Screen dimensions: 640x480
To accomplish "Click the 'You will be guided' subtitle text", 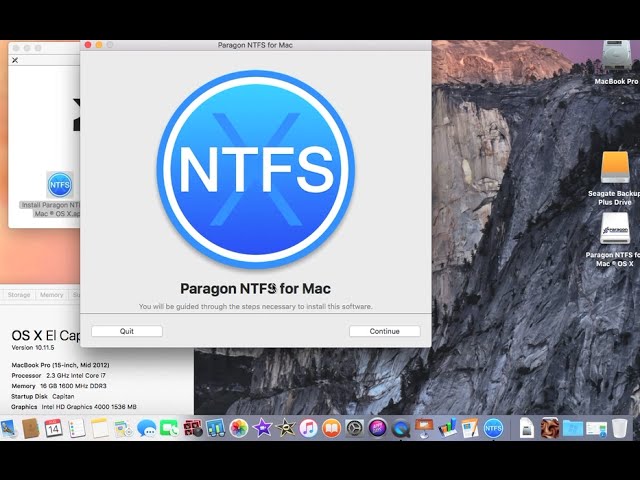I will tap(256, 307).
